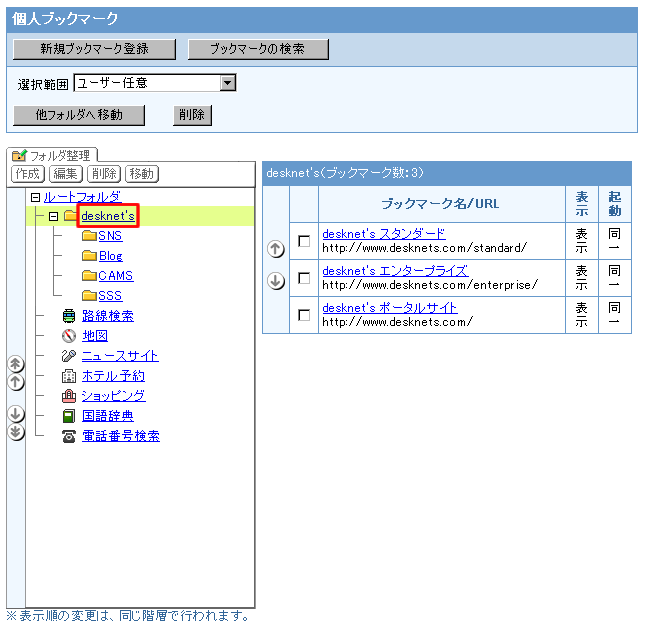Click the telephone icon beside 電話番号検索
Viewport: 646px width, 623px height.
[x=69, y=436]
